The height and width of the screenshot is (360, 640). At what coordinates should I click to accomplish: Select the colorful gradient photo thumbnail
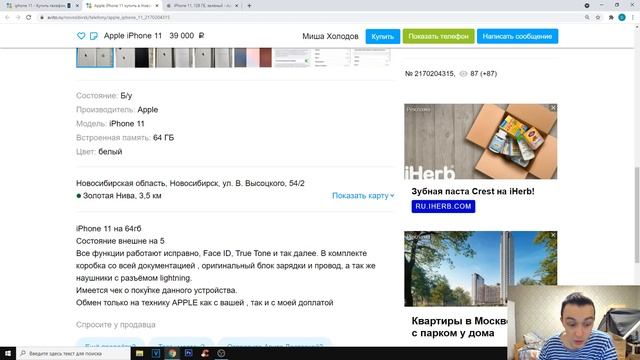253,58
